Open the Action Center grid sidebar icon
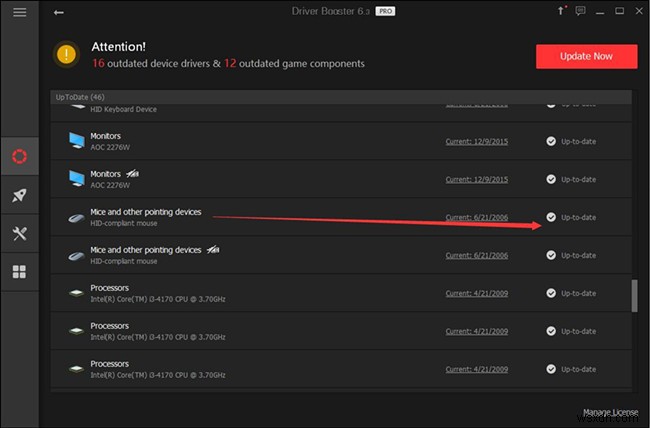 (x=19, y=271)
